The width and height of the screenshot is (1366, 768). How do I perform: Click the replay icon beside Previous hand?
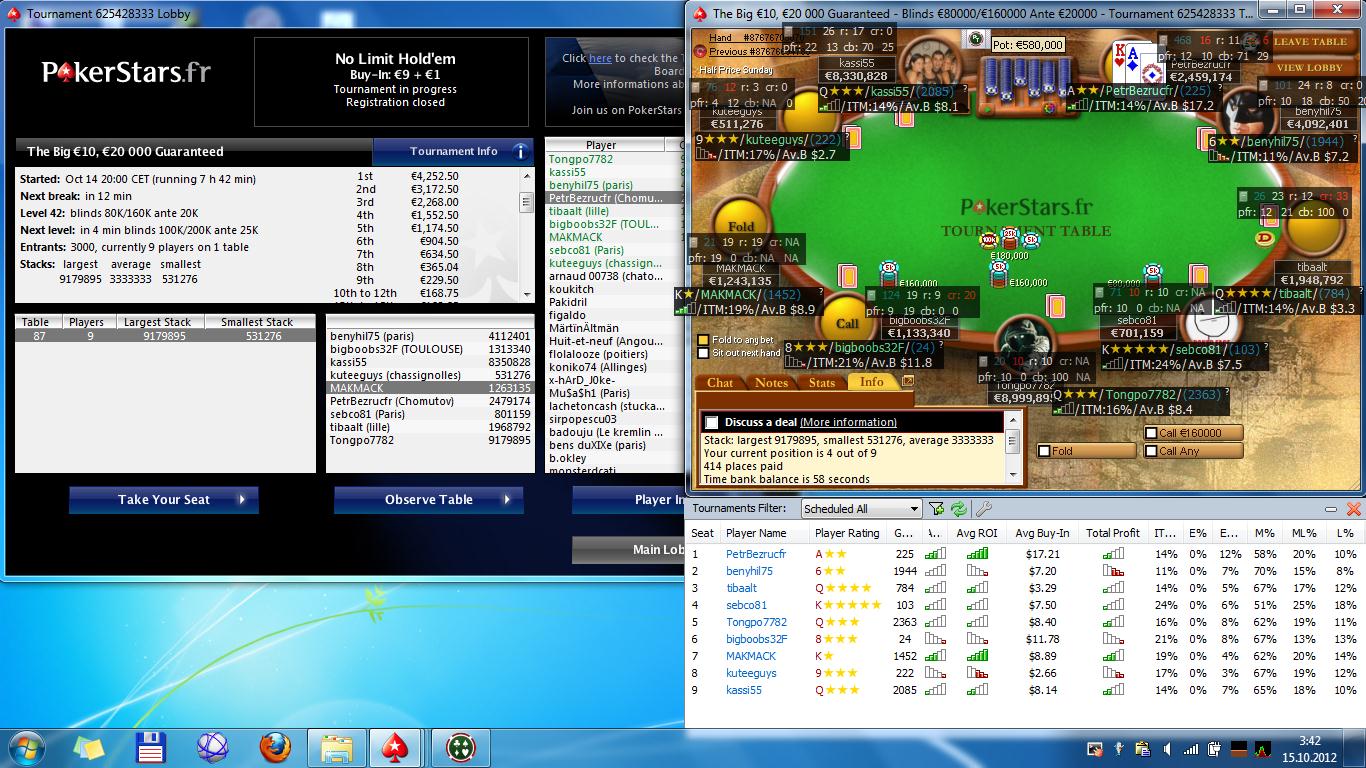pos(700,52)
